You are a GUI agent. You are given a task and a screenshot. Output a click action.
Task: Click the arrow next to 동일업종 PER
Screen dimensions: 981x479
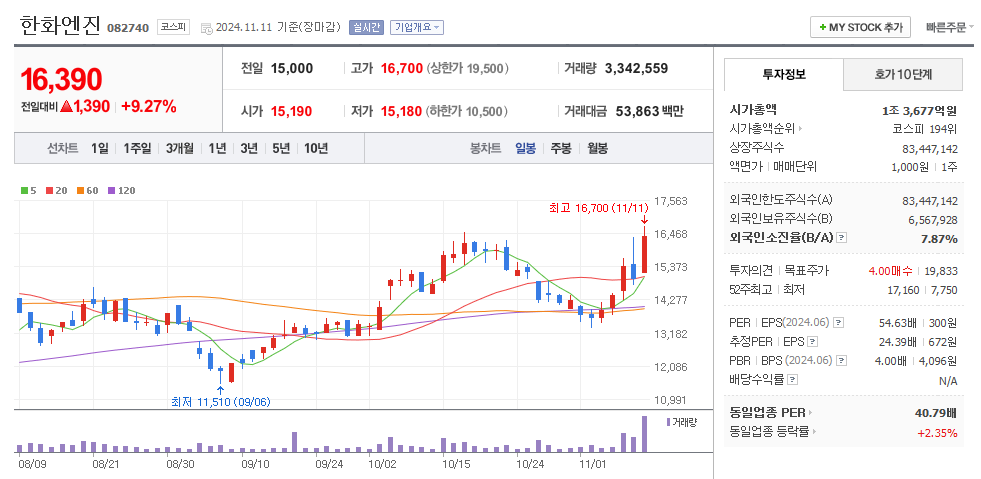(x=810, y=413)
